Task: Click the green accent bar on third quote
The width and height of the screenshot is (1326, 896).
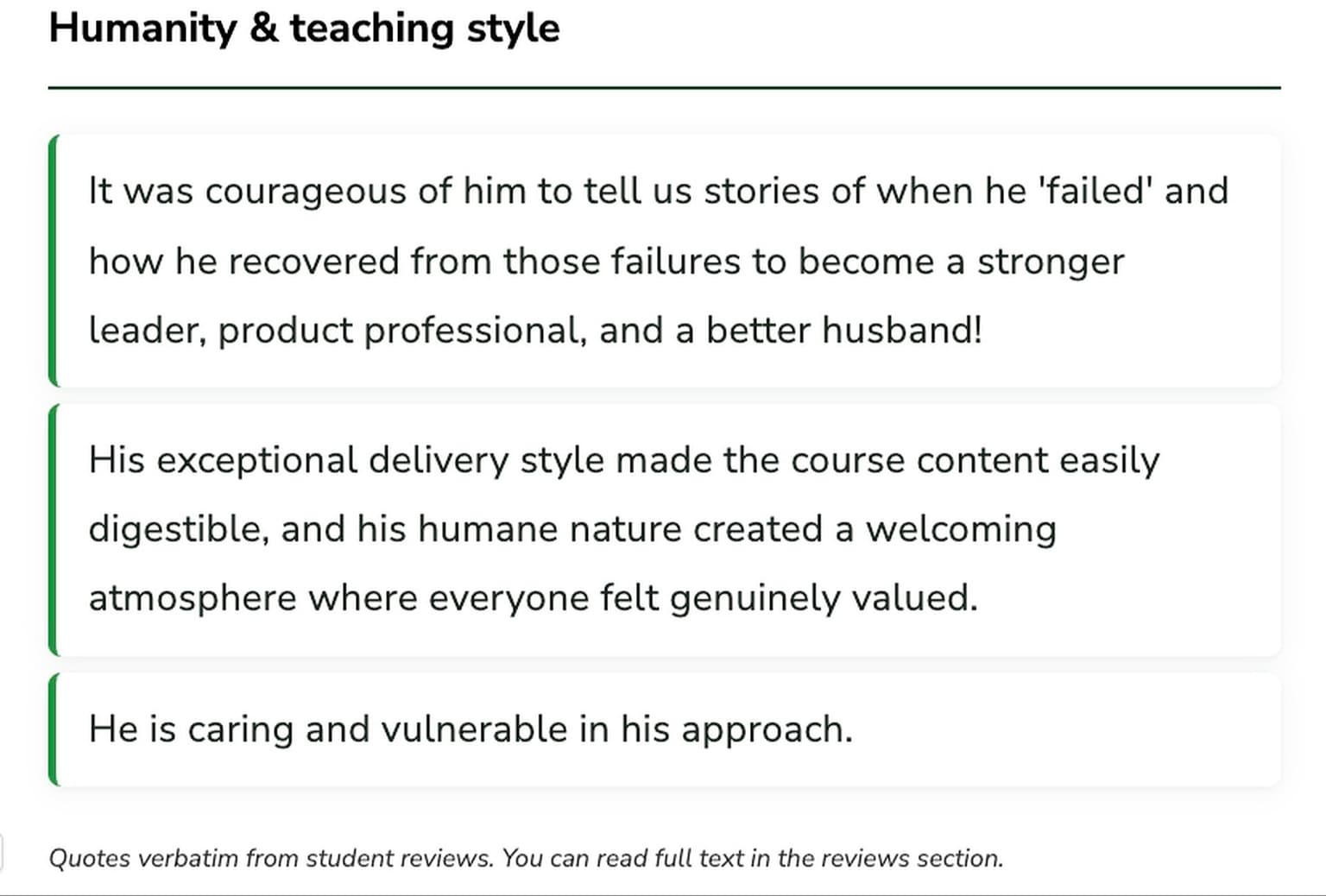Action: pos(54,730)
